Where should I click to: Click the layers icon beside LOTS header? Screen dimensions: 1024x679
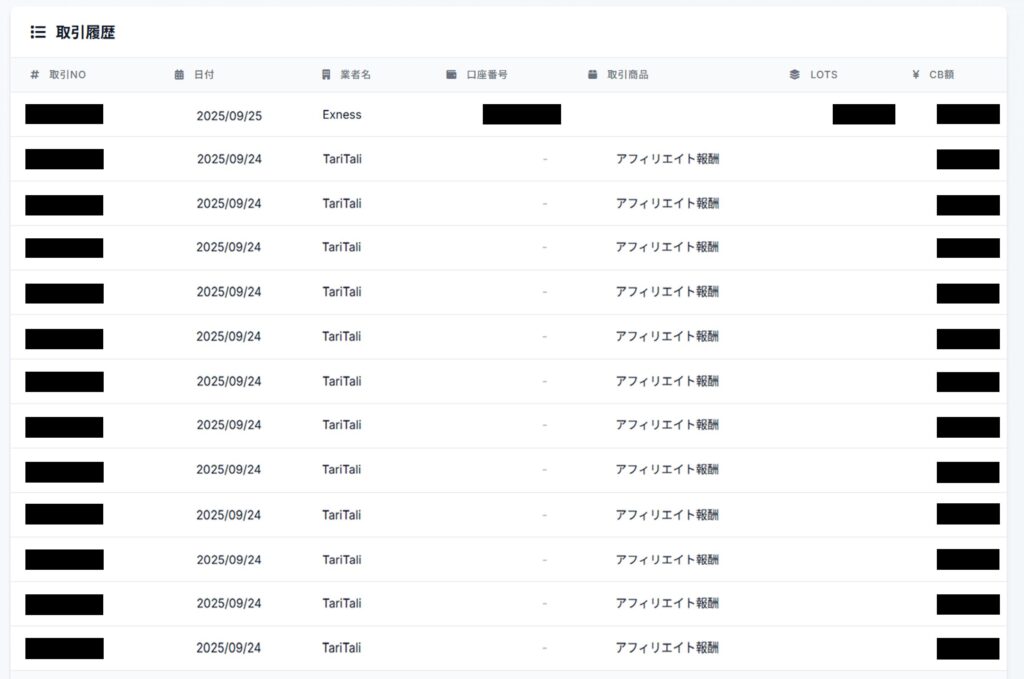pos(795,75)
